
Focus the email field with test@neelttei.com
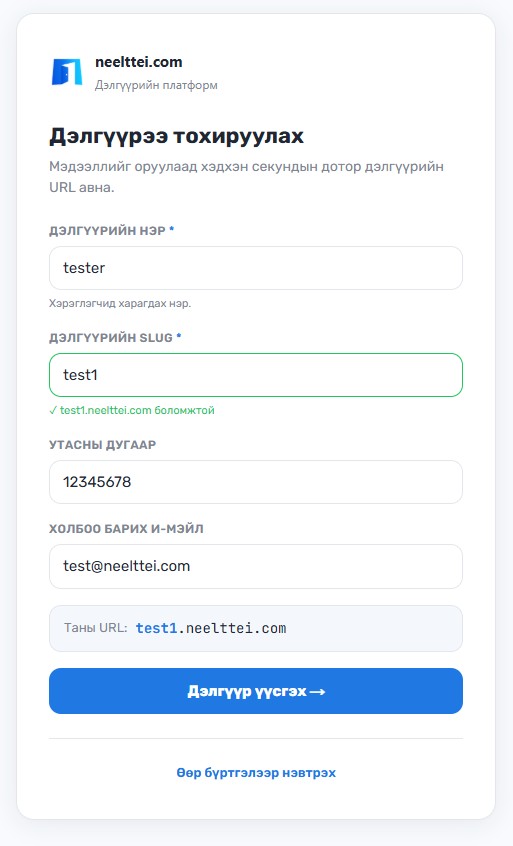[x=256, y=567]
